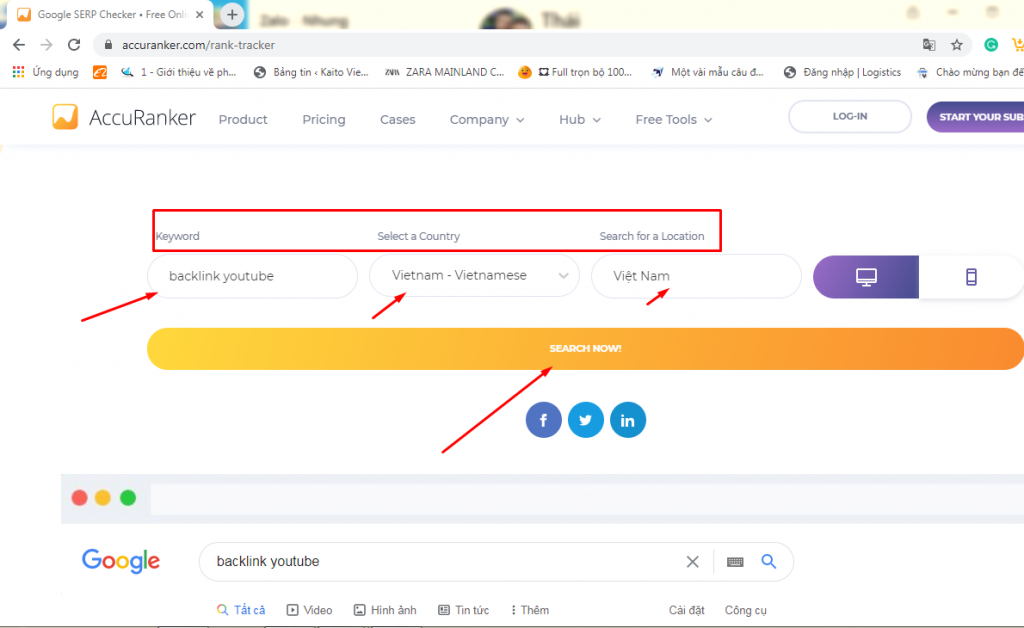Share on LinkedIn

pyautogui.click(x=628, y=420)
